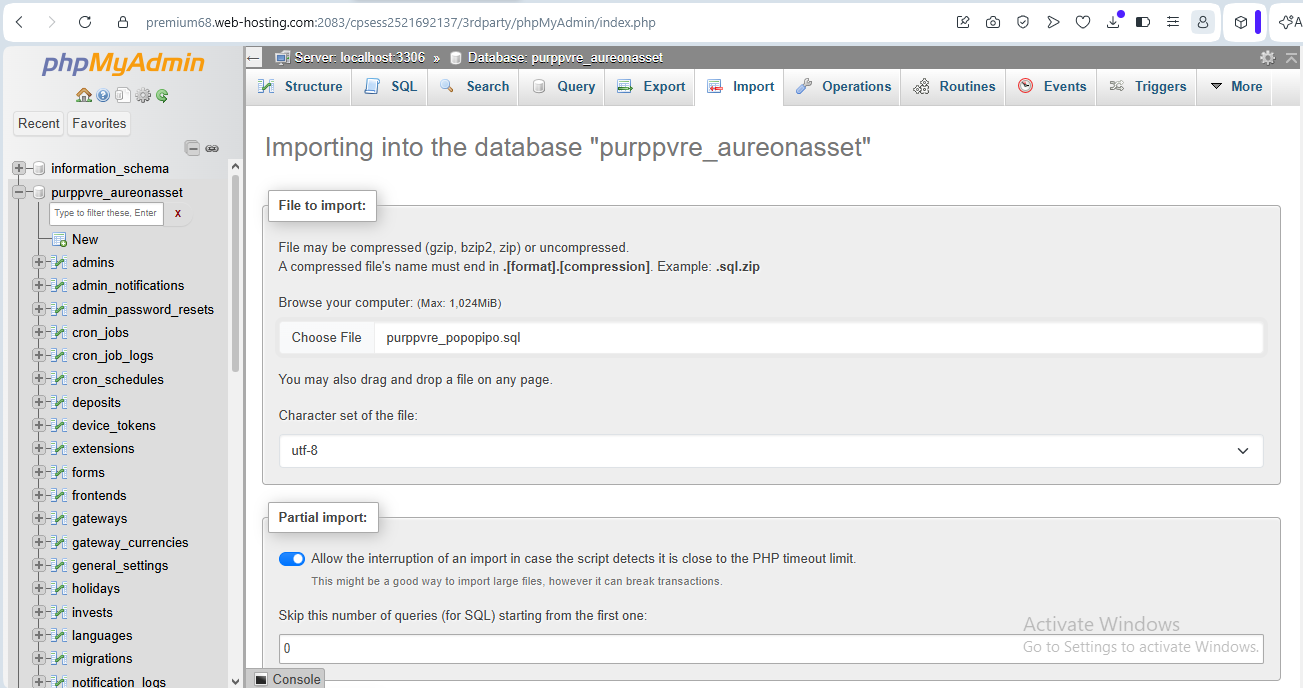Switch to the Structure tab
Image resolution: width=1303 pixels, height=688 pixels.
tap(300, 86)
